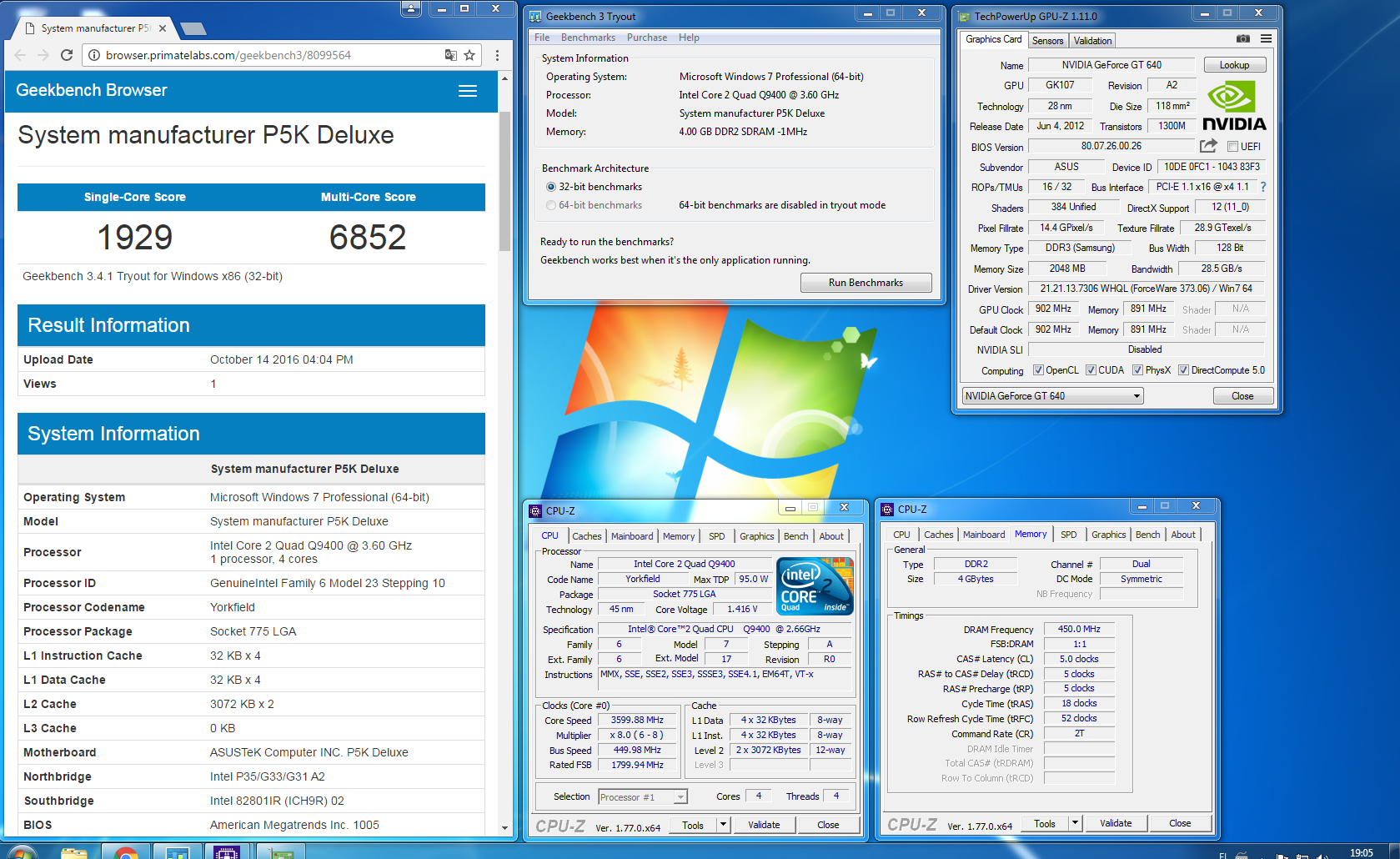Click the Chrome taskbar icon
The width and height of the screenshot is (1400, 859).
126,851
